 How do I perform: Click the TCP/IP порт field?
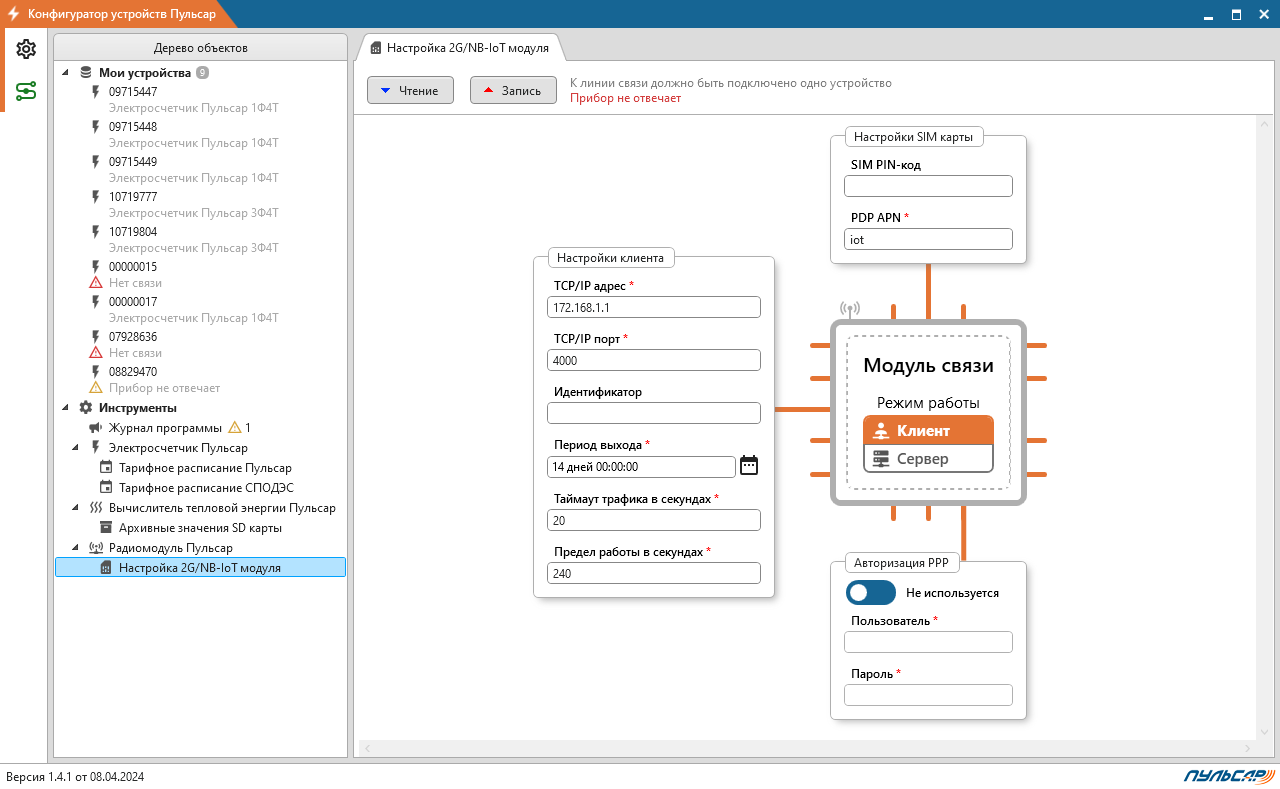[654, 360]
